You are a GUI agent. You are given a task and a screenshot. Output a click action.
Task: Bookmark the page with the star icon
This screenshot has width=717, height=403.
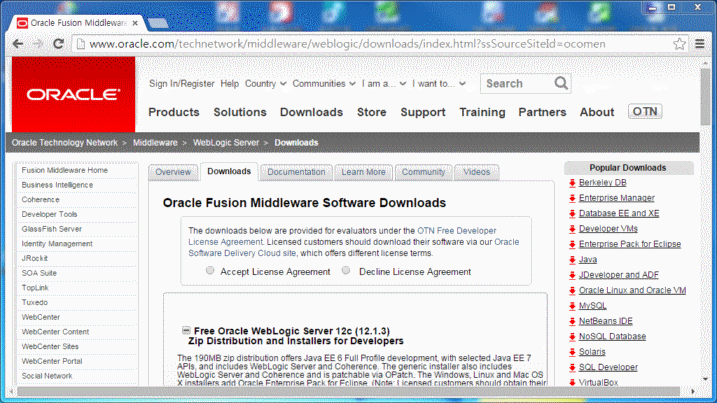pyautogui.click(x=679, y=44)
